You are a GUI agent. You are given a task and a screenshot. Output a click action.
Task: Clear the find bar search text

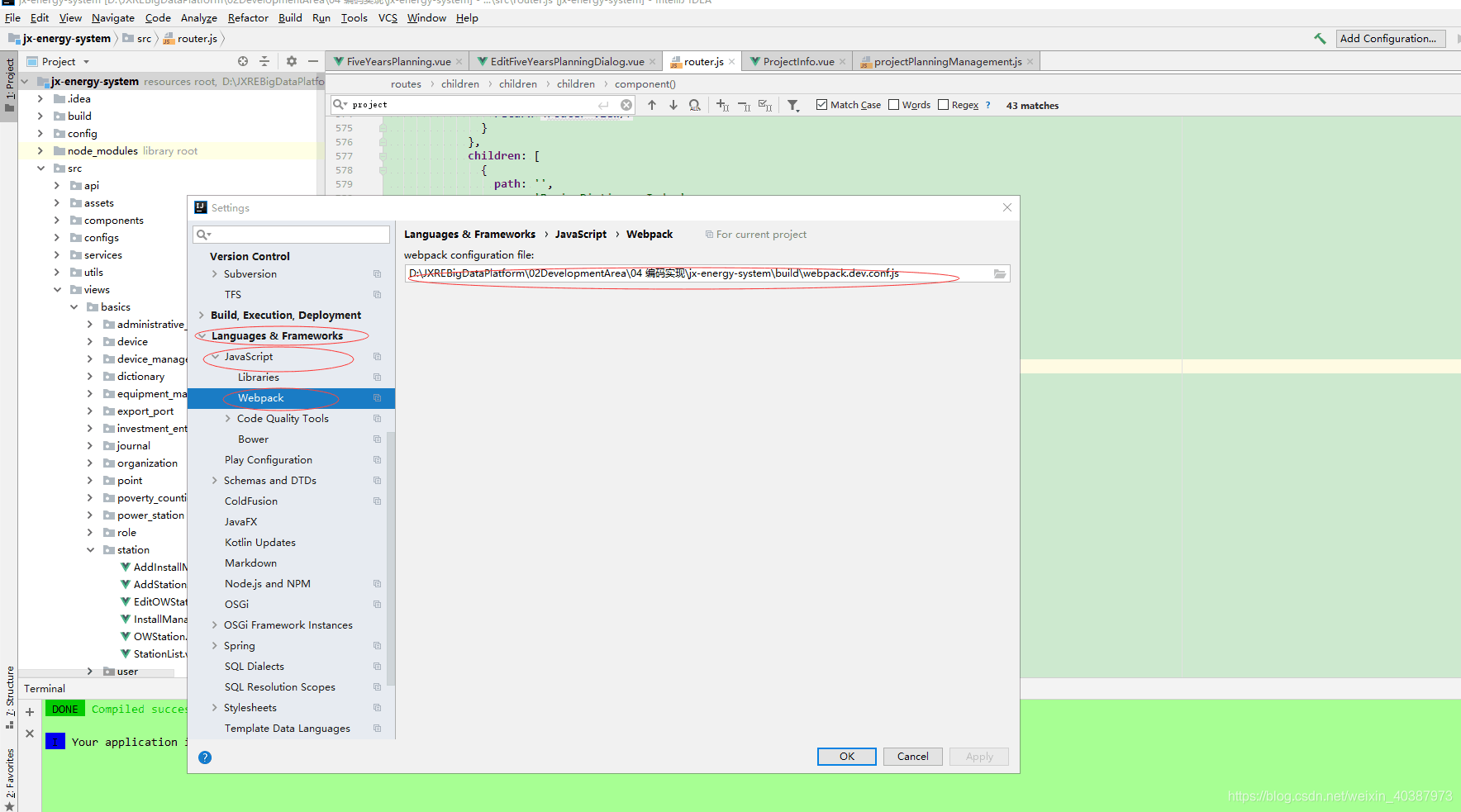[x=626, y=105]
